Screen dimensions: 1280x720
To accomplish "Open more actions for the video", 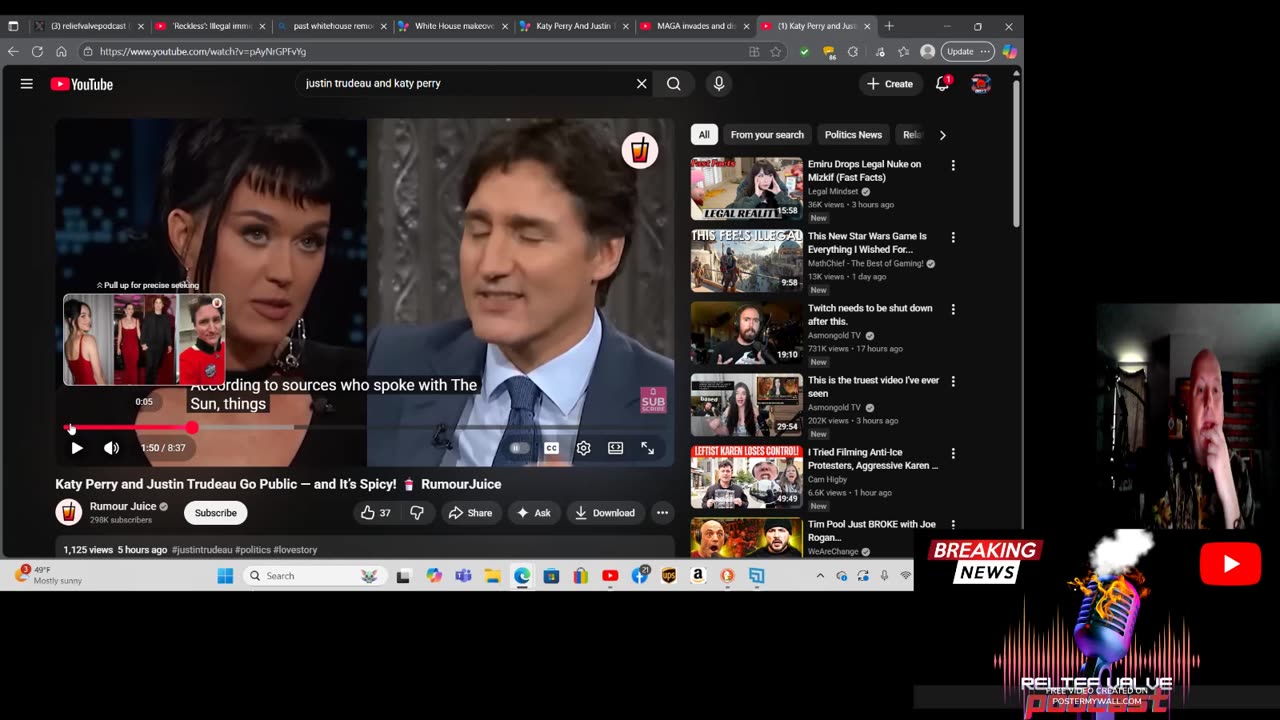I will click(662, 513).
